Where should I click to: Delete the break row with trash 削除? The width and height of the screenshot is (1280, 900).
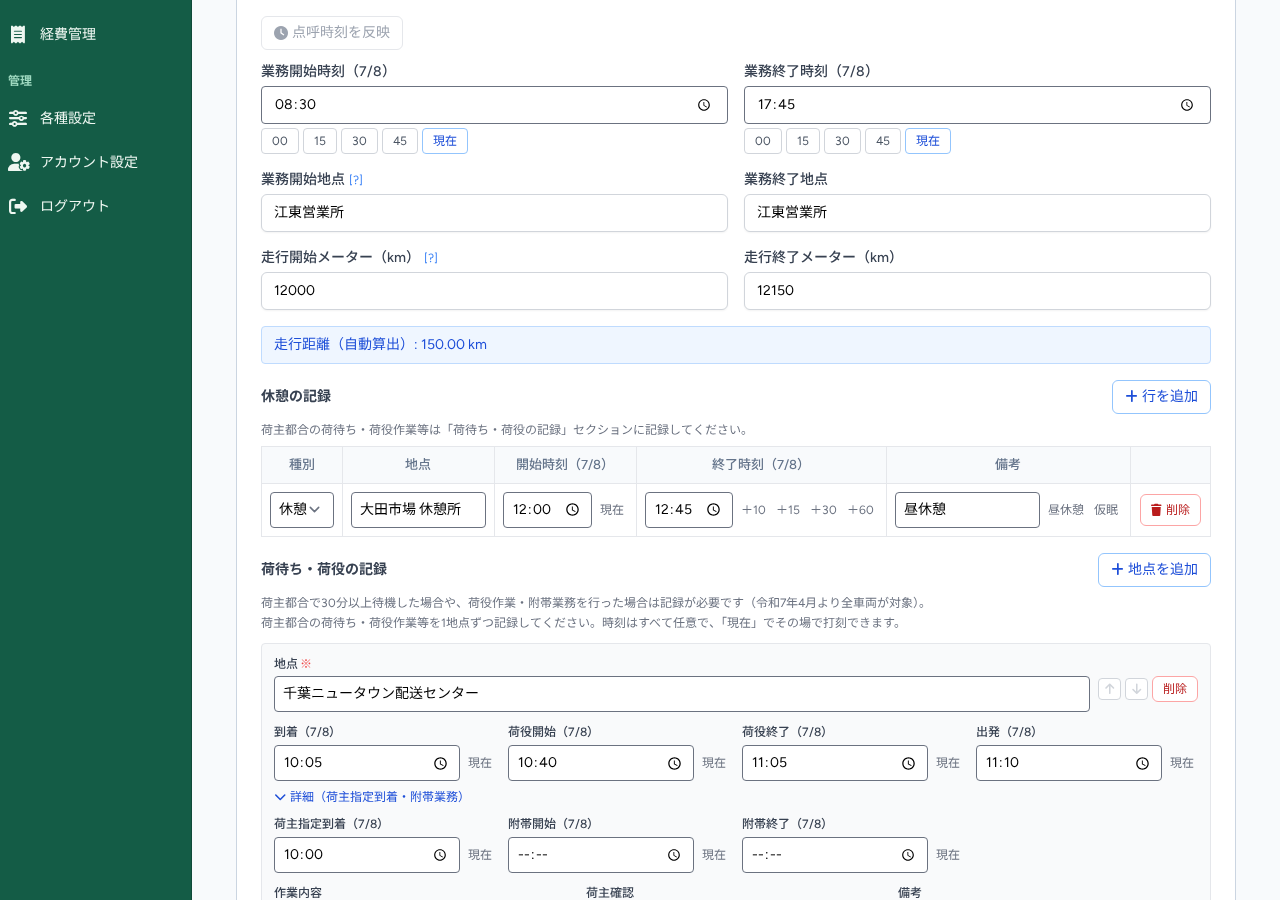pos(1170,510)
